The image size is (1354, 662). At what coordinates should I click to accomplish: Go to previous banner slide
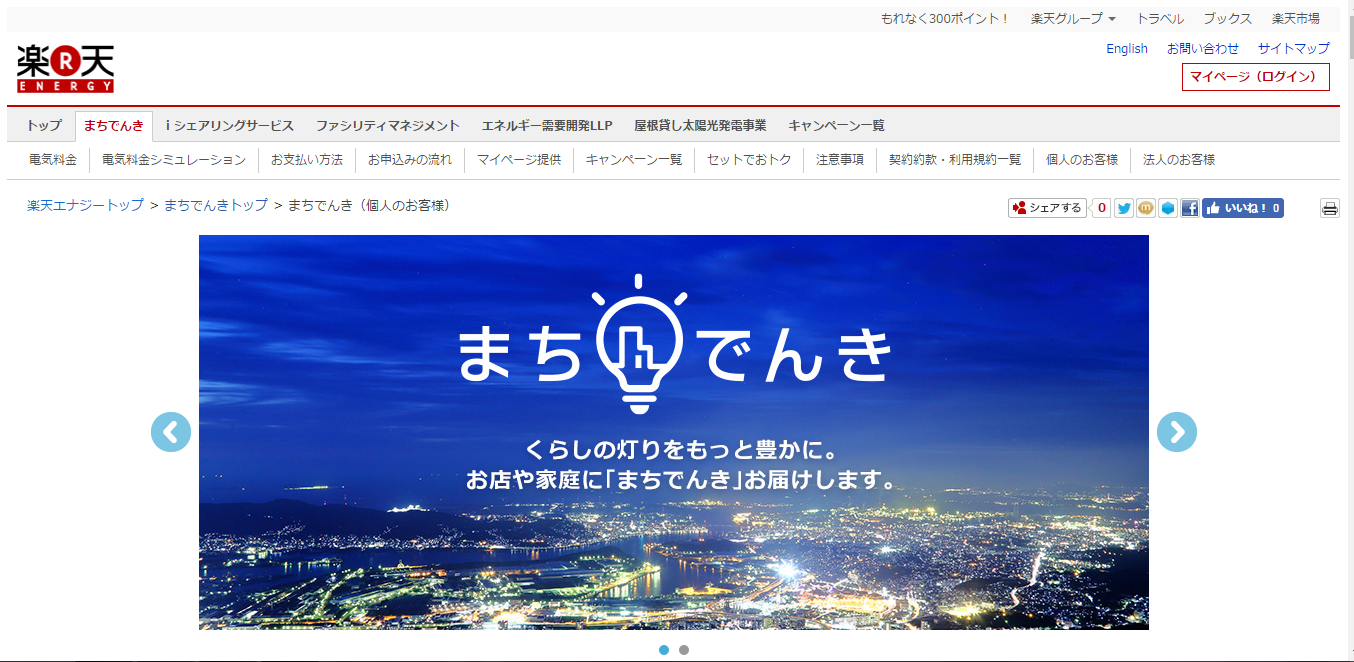pos(171,432)
